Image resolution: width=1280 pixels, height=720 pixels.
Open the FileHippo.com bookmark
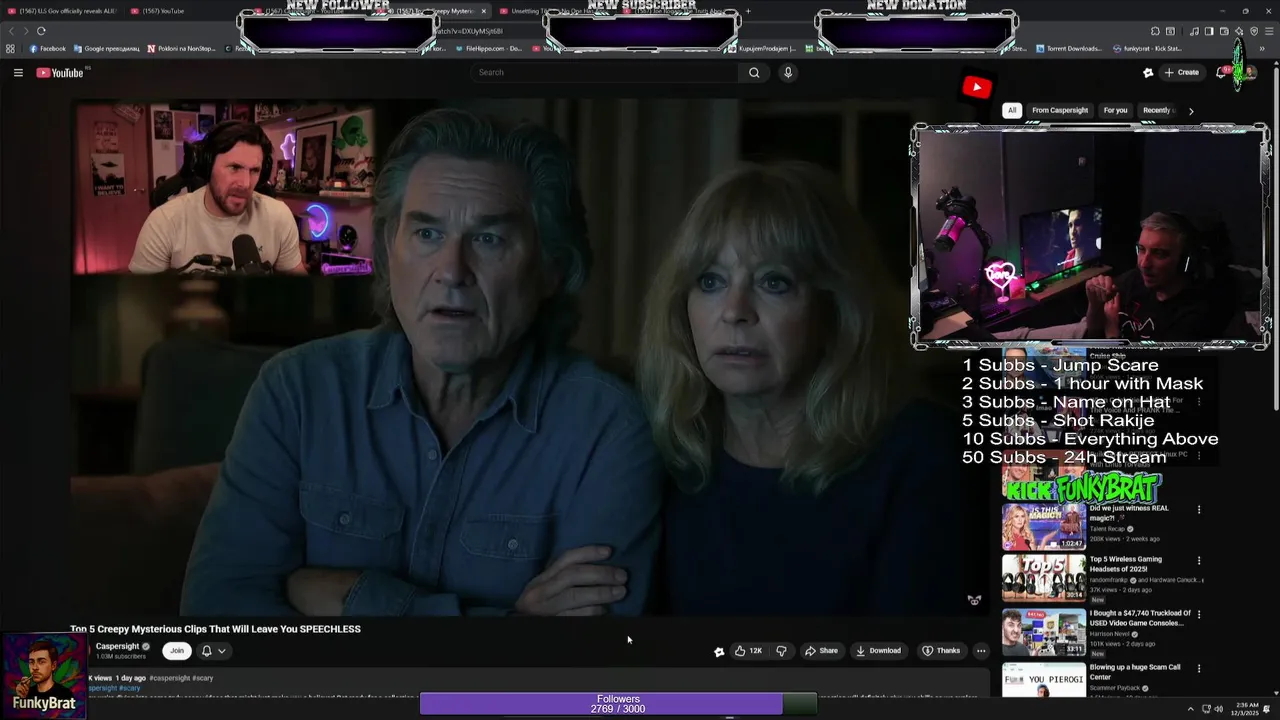click(488, 48)
